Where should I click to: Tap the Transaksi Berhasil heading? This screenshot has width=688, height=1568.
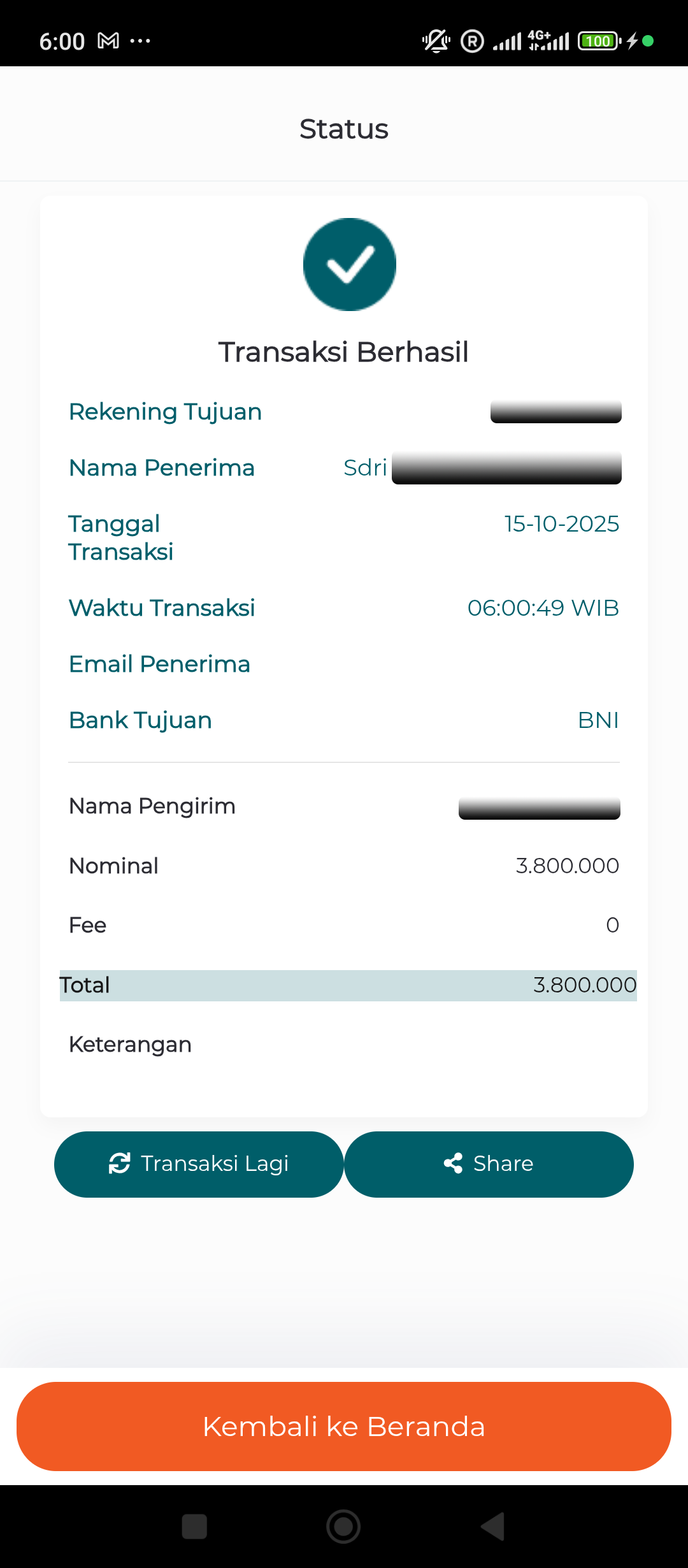343,352
